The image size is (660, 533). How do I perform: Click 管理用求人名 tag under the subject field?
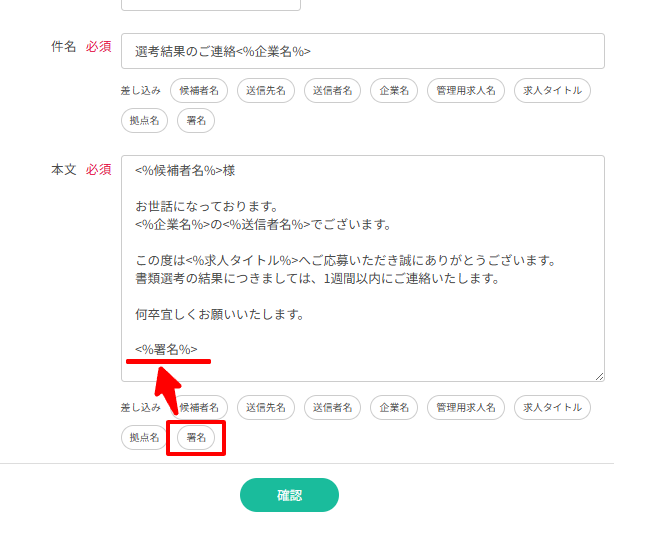click(x=466, y=91)
